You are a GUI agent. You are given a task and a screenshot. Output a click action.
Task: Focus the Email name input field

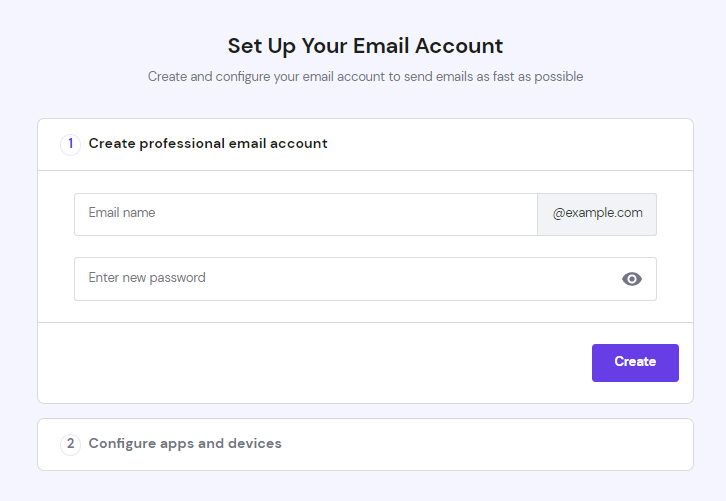click(x=306, y=214)
